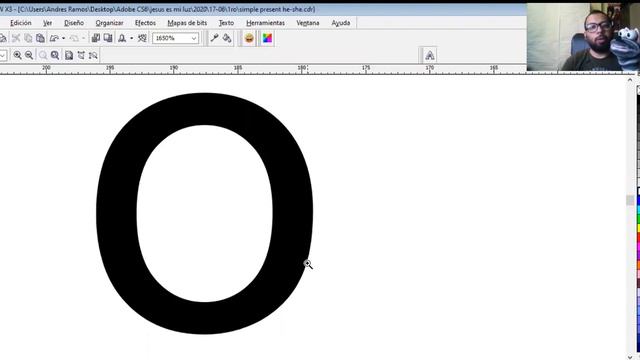Click the Export icon
Screen dimensions: 640x360
coord(108,38)
